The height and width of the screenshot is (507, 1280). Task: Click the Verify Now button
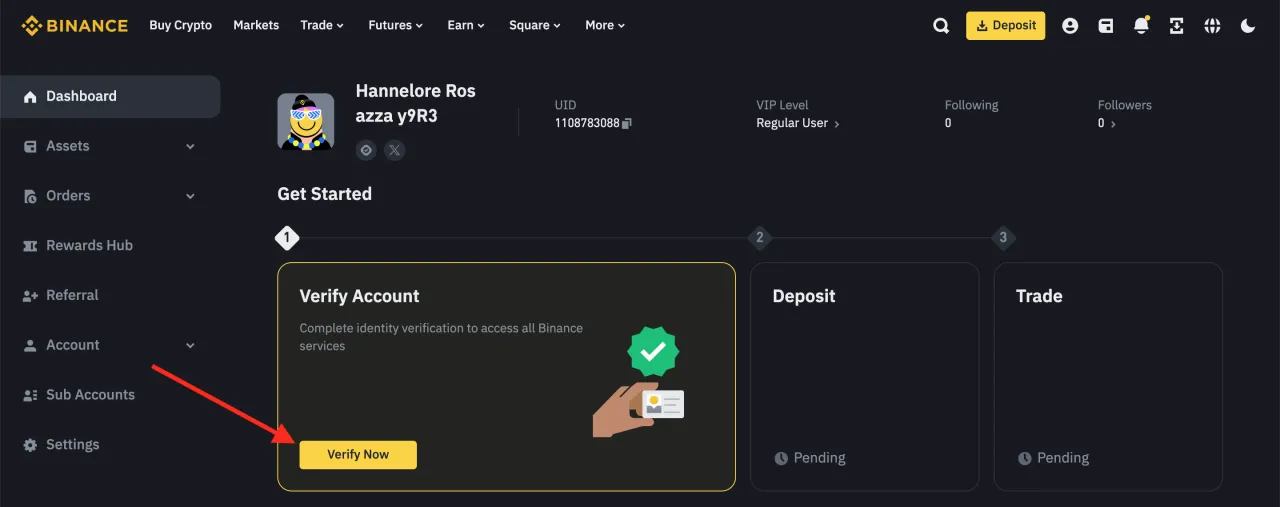pos(358,454)
